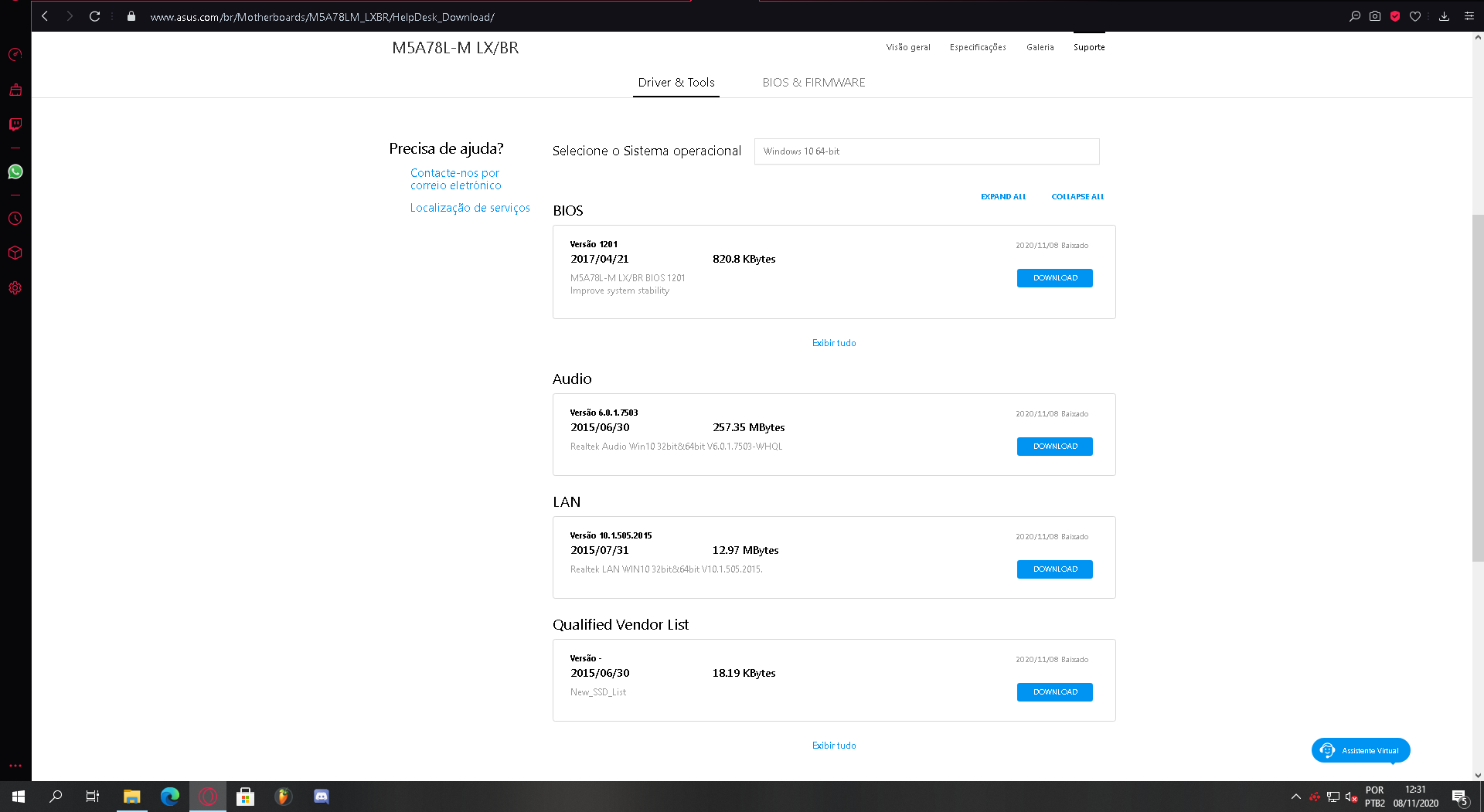The image size is (1484, 812).
Task: Open the taskbar clock 12:31
Action: click(1415, 797)
